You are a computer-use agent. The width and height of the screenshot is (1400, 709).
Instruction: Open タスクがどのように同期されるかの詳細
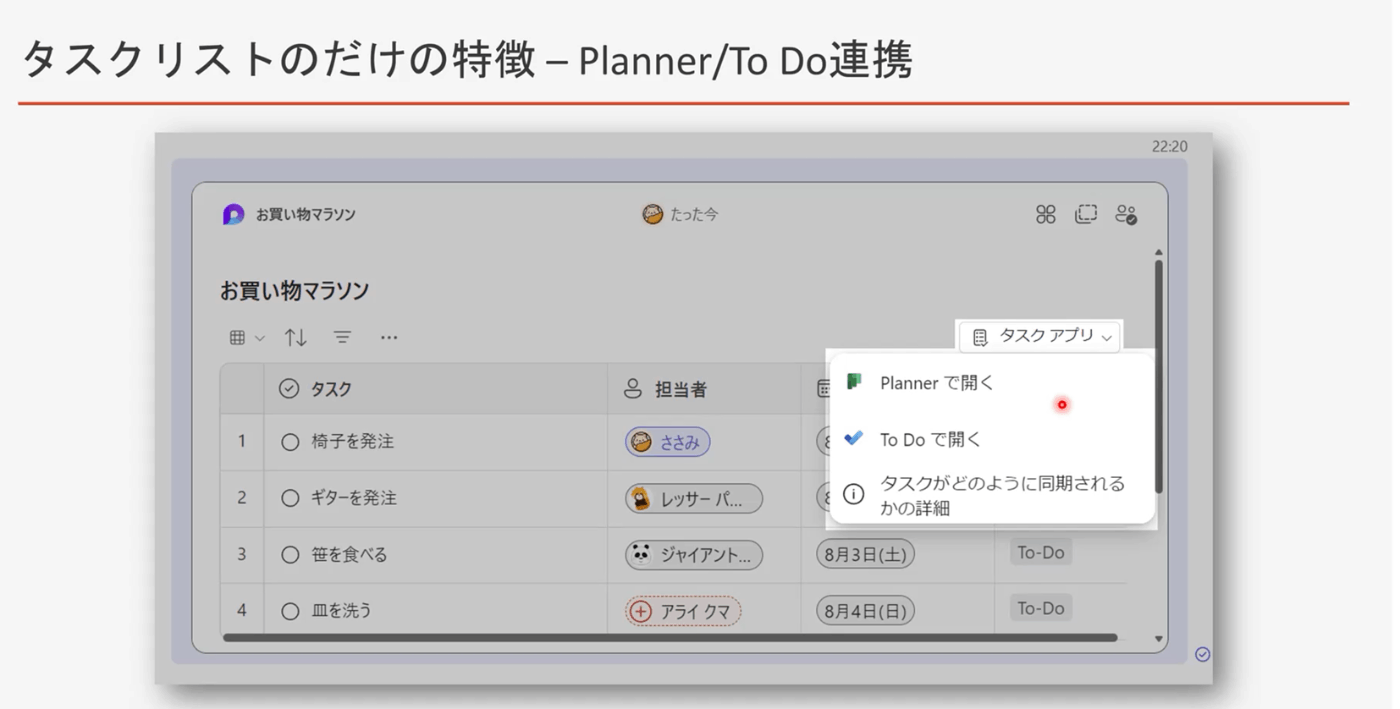point(992,495)
